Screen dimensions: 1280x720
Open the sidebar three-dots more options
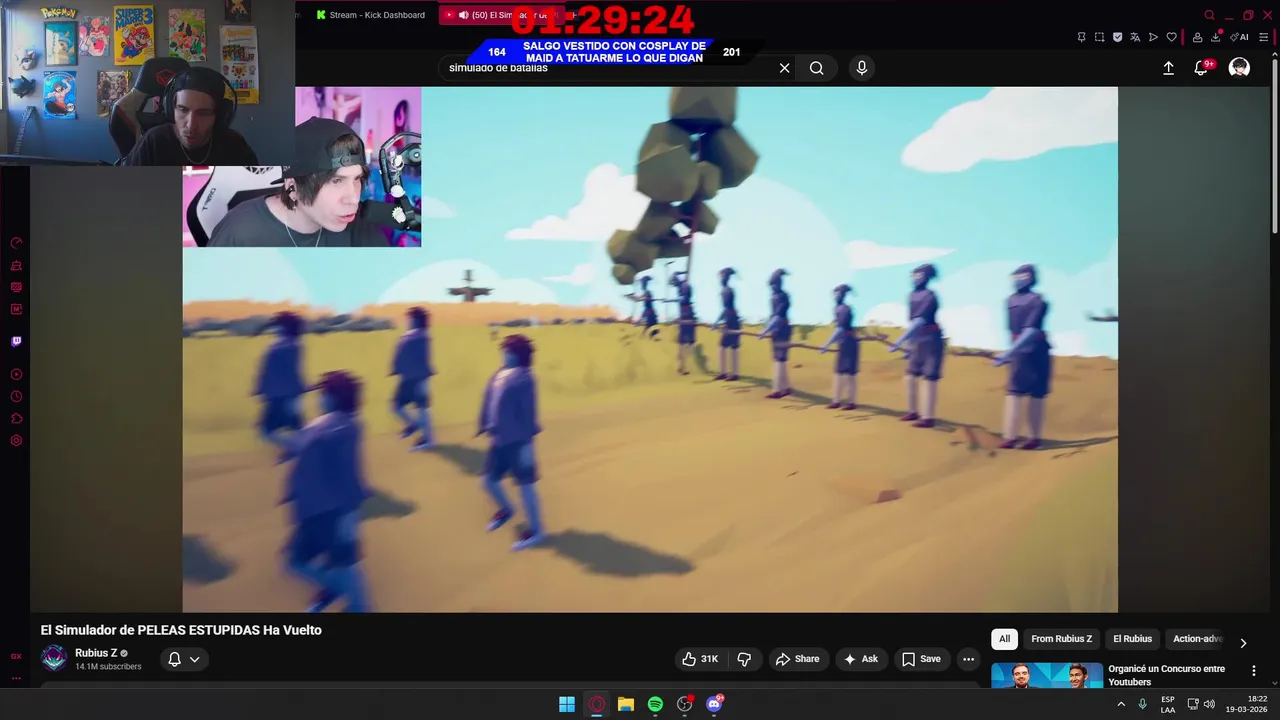[16, 678]
